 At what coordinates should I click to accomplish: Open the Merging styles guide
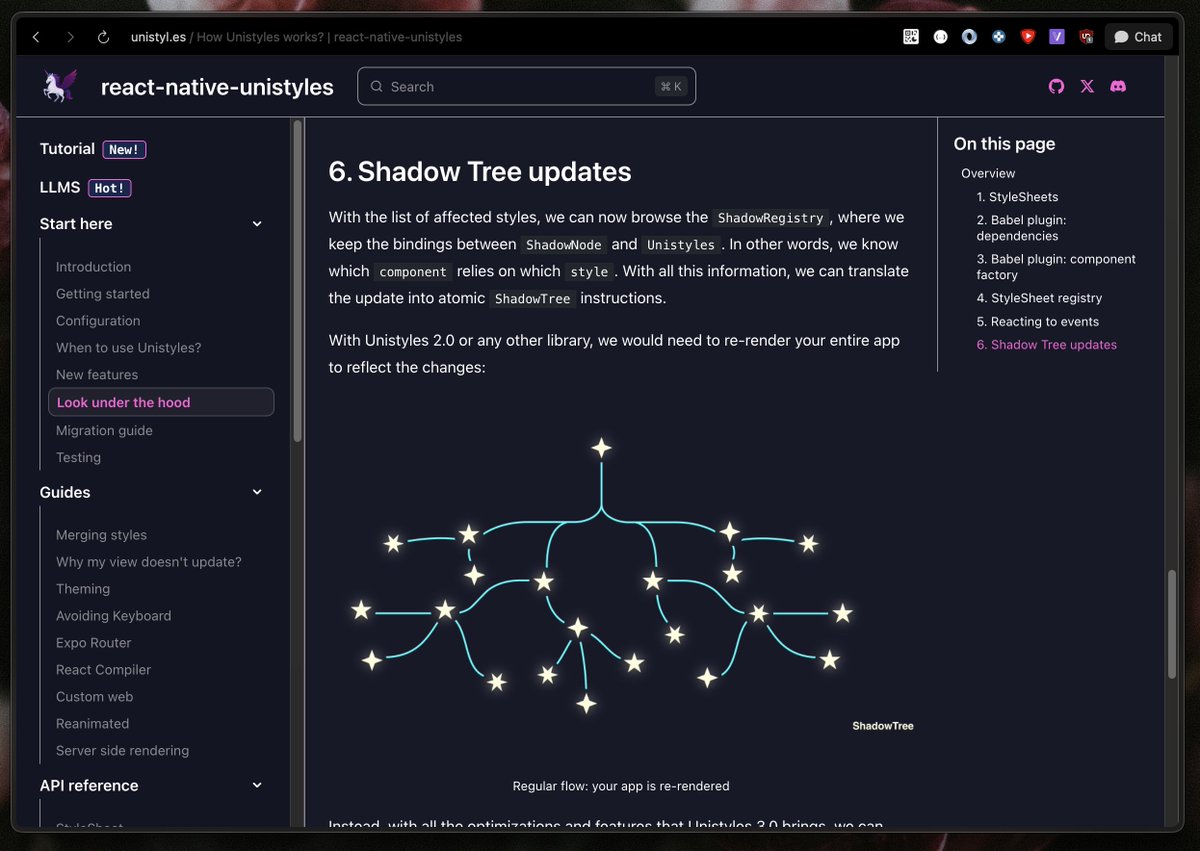point(101,535)
